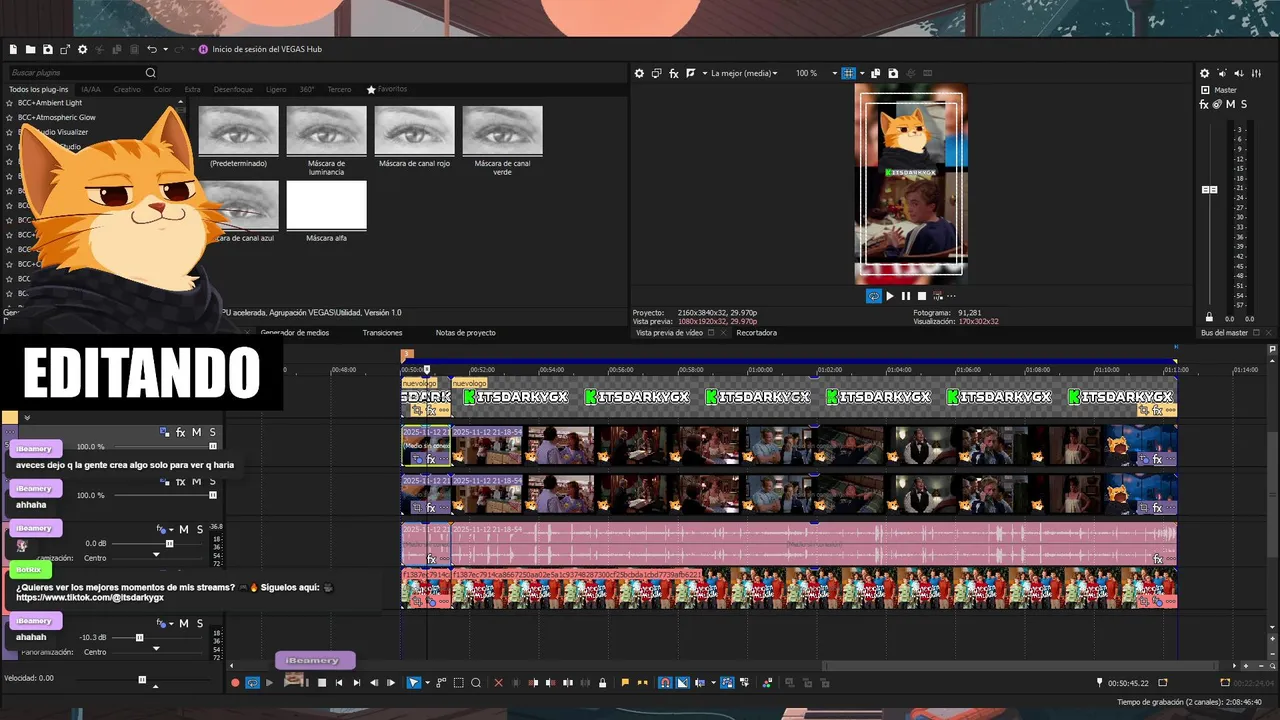Solo the Master bus

coord(1243,104)
